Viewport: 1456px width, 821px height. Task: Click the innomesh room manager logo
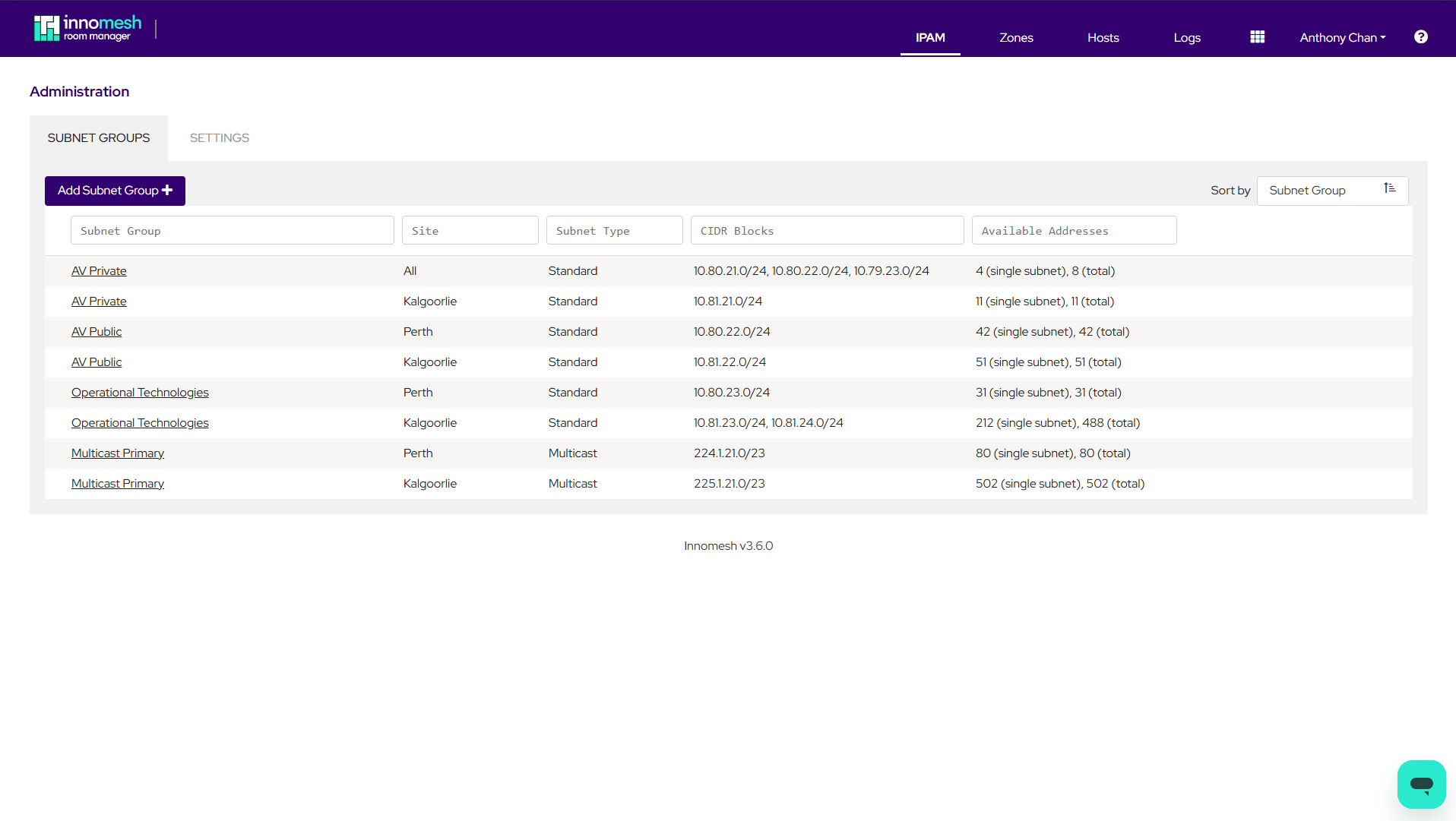pos(86,27)
